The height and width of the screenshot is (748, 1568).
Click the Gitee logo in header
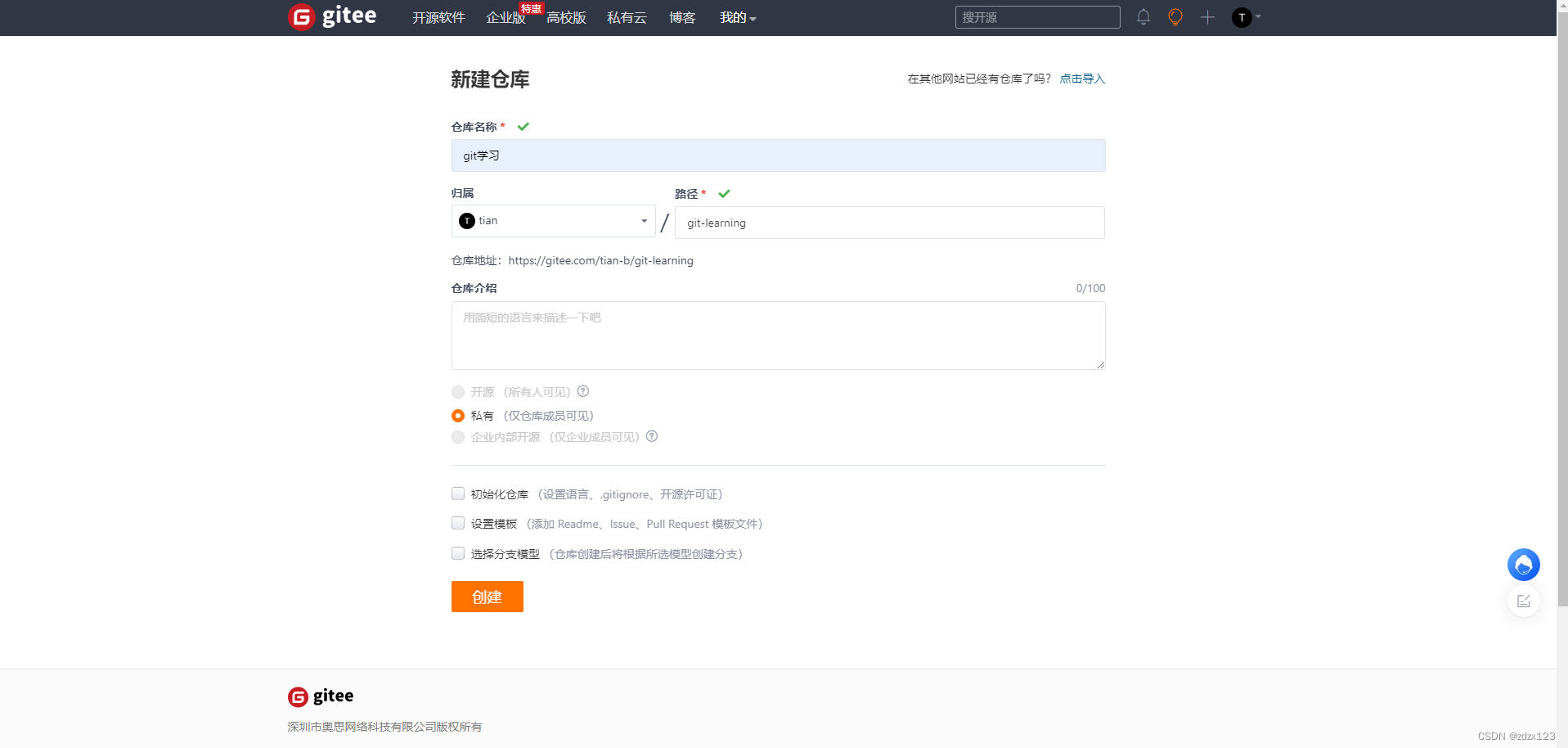coord(332,16)
